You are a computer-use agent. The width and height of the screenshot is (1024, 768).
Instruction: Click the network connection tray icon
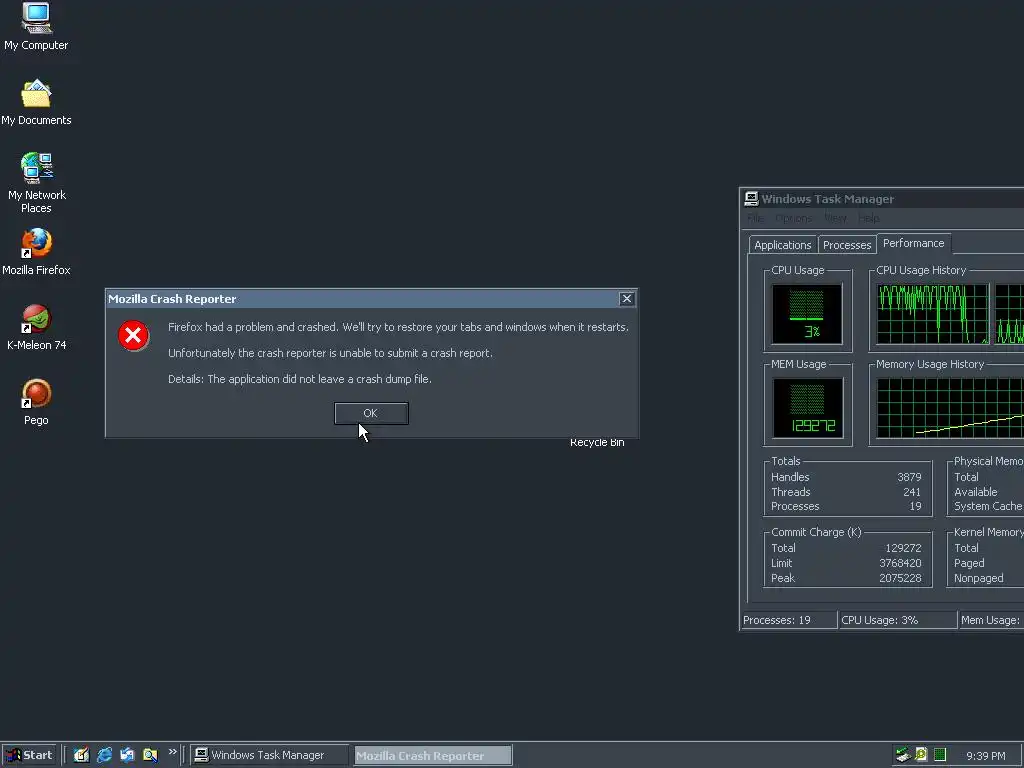903,755
